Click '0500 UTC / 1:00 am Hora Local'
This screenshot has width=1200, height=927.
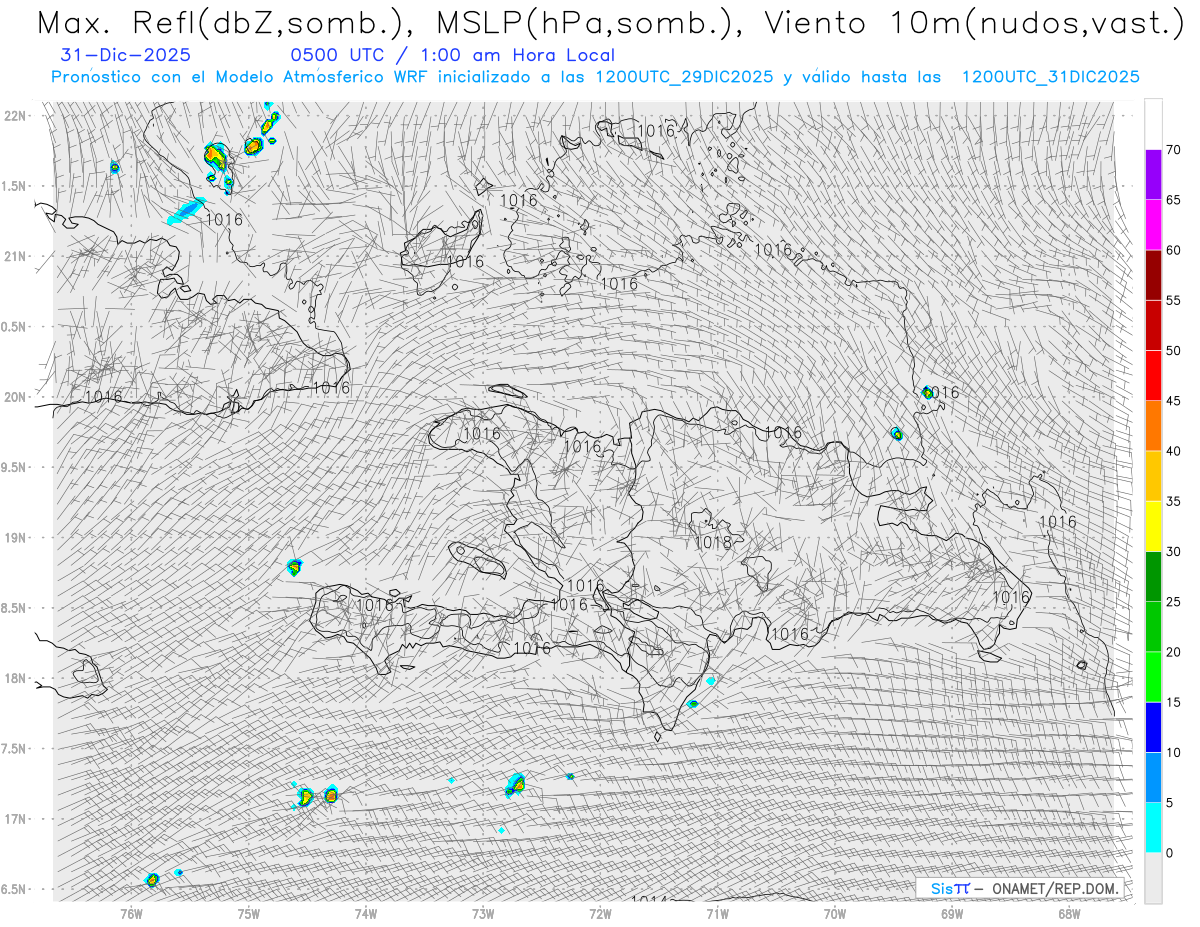453,56
